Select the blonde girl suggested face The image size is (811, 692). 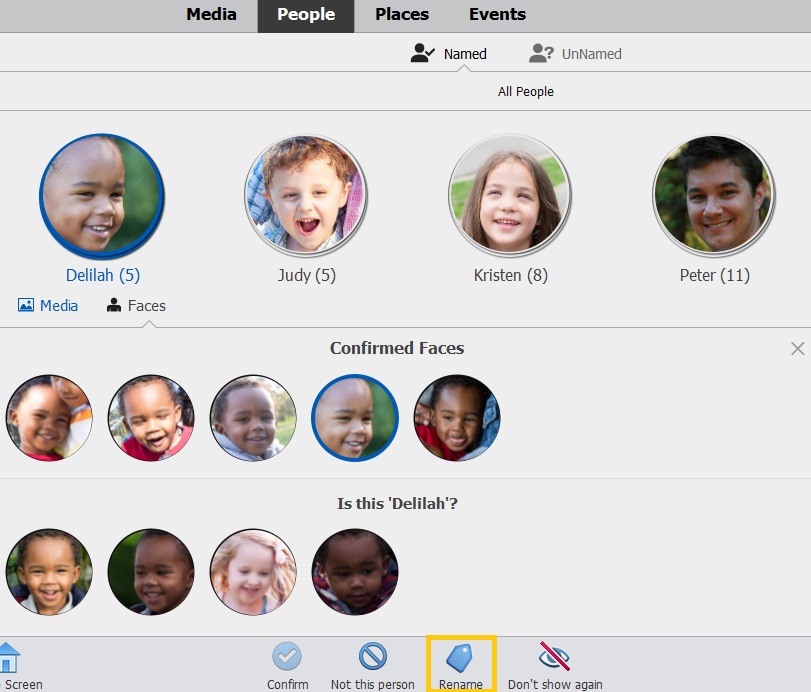click(253, 571)
